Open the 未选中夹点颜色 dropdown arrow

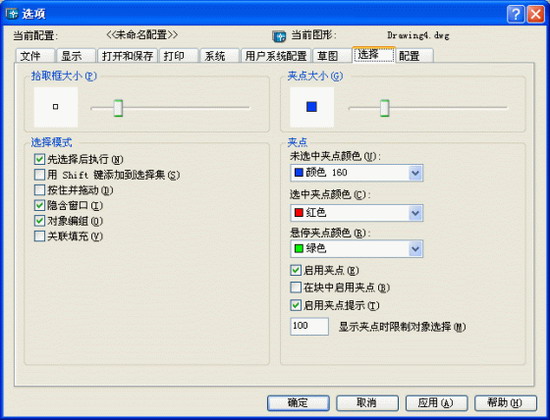click(x=415, y=173)
